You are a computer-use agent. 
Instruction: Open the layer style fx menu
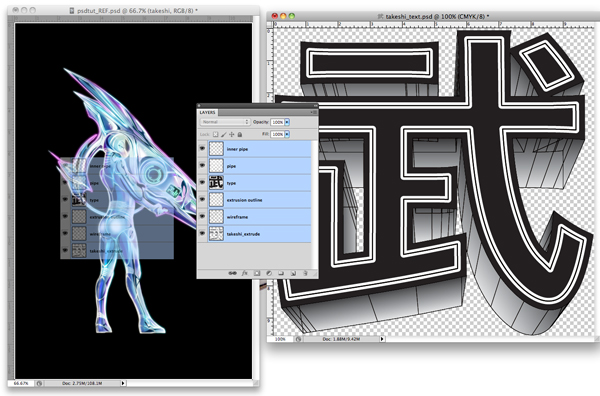[245, 273]
